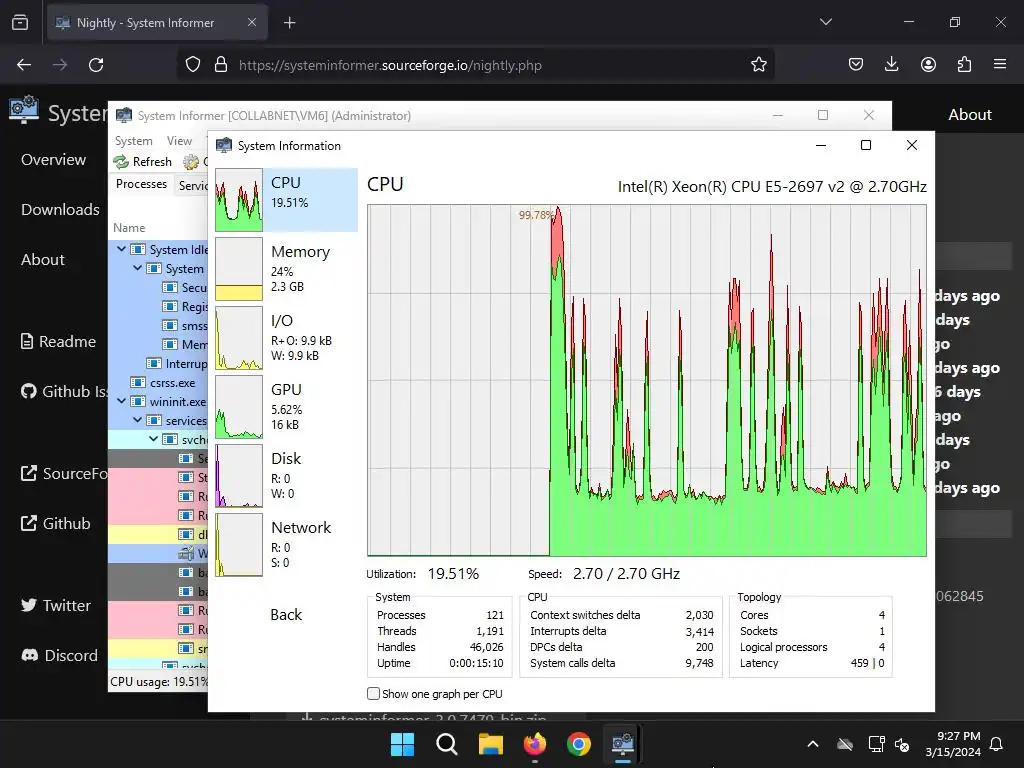Screen dimensions: 1024x768
Task: Click the Refresh icon in System Informer toolbar
Action: (x=121, y=161)
